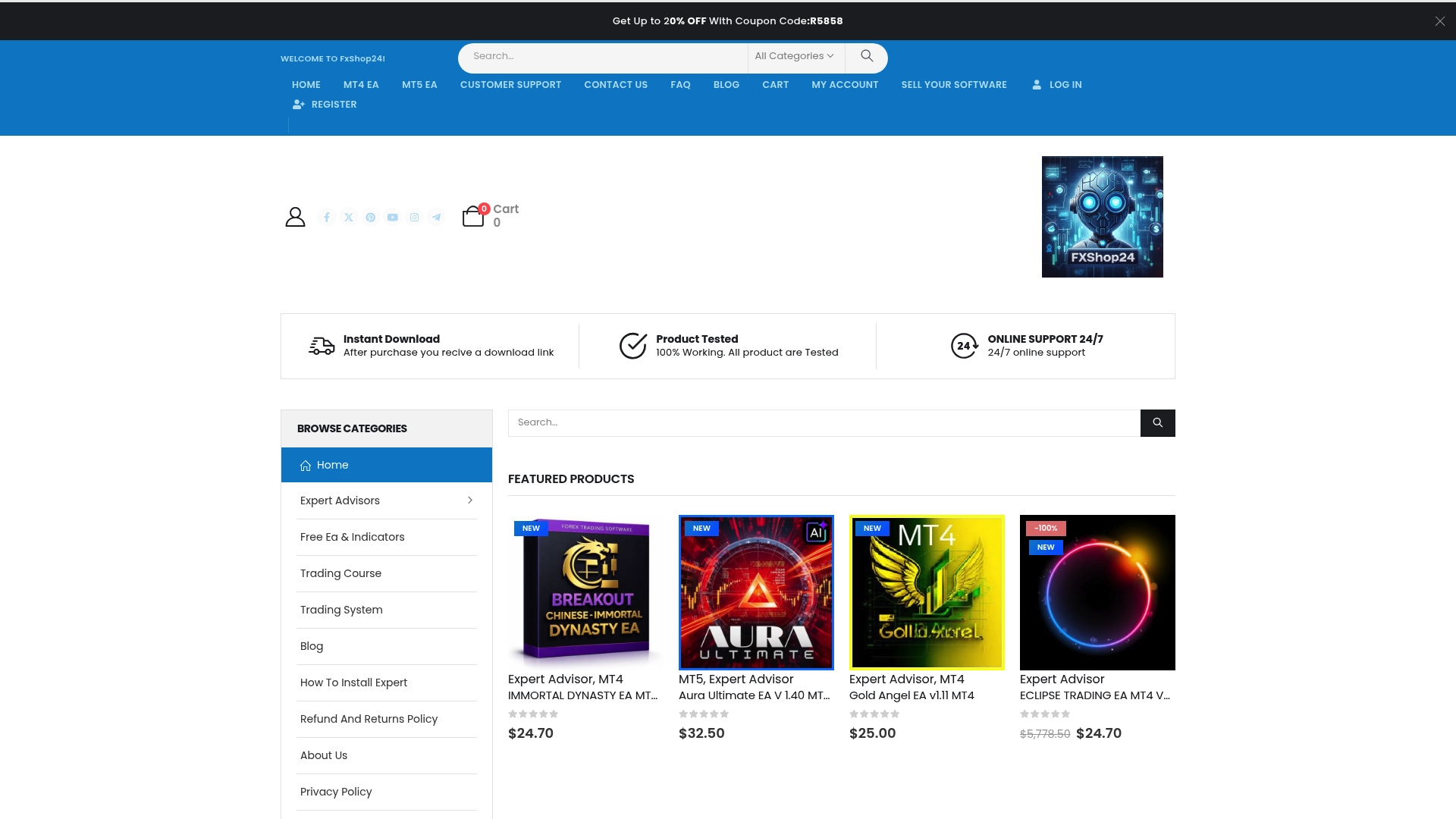The width and height of the screenshot is (1456, 819).
Task: Expand the Expert Advisors category
Action: point(470,500)
